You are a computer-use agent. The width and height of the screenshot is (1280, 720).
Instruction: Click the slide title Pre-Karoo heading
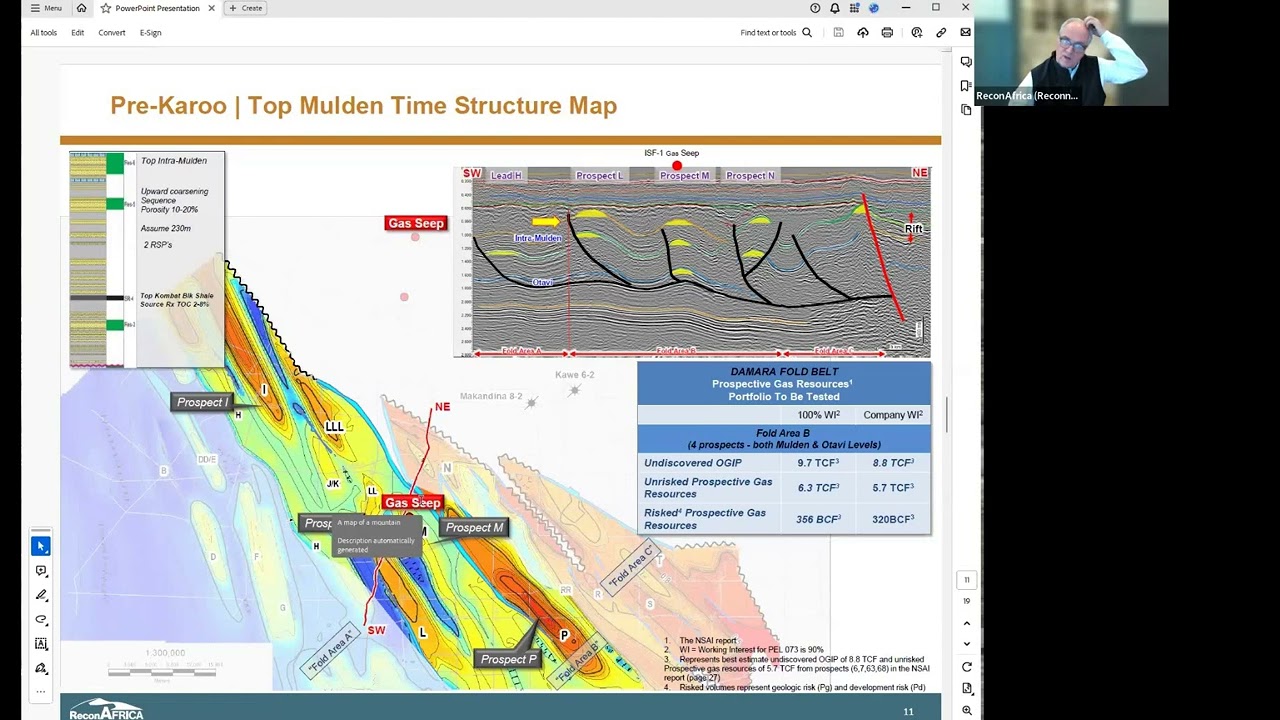(363, 105)
